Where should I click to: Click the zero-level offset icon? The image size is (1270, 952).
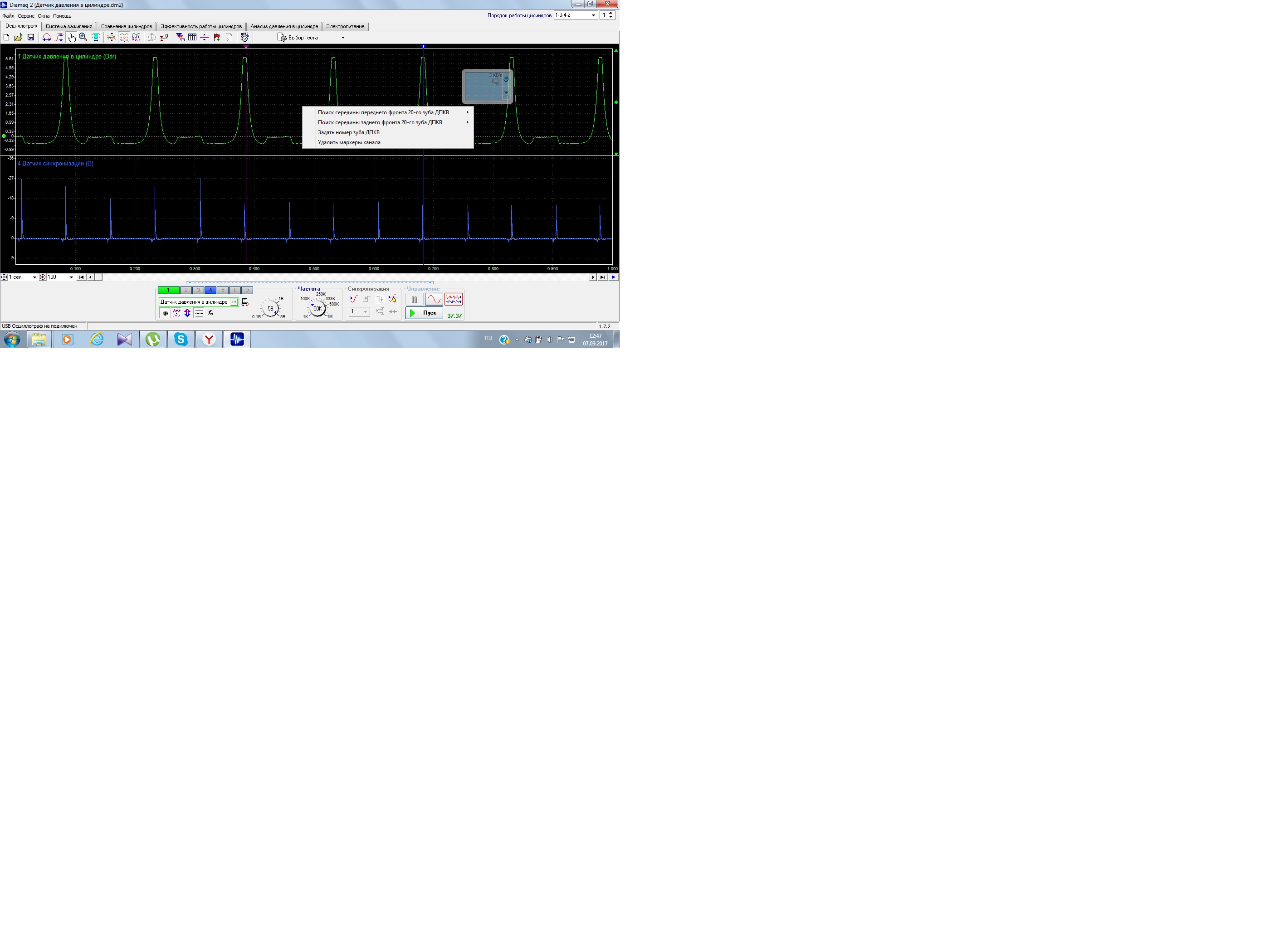click(164, 37)
